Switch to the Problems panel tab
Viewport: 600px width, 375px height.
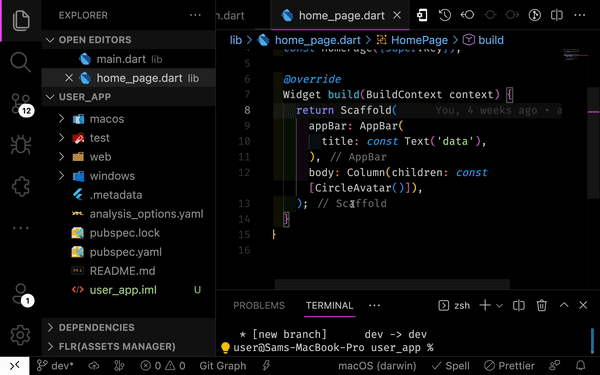259,305
